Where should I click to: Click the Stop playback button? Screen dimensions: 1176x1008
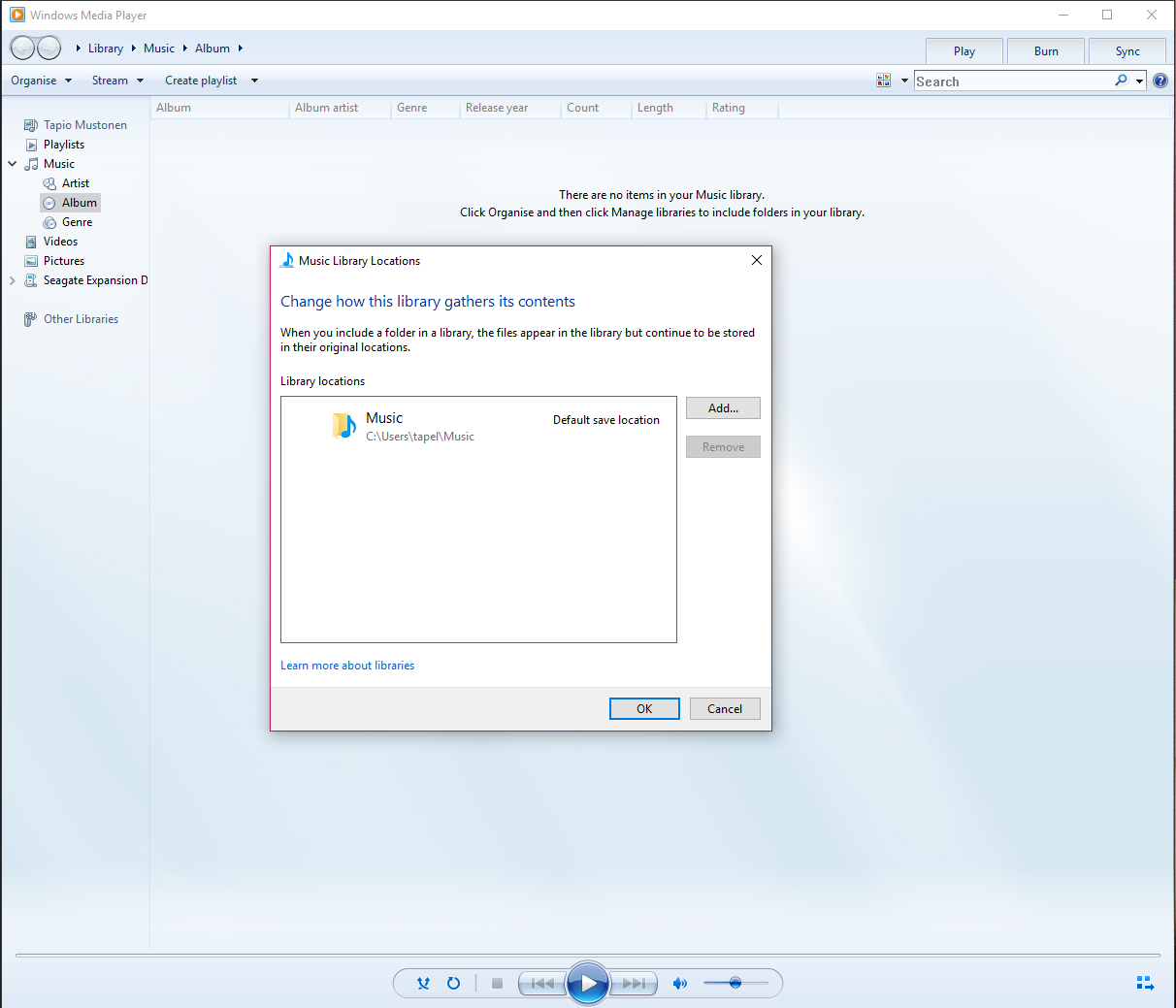[497, 983]
